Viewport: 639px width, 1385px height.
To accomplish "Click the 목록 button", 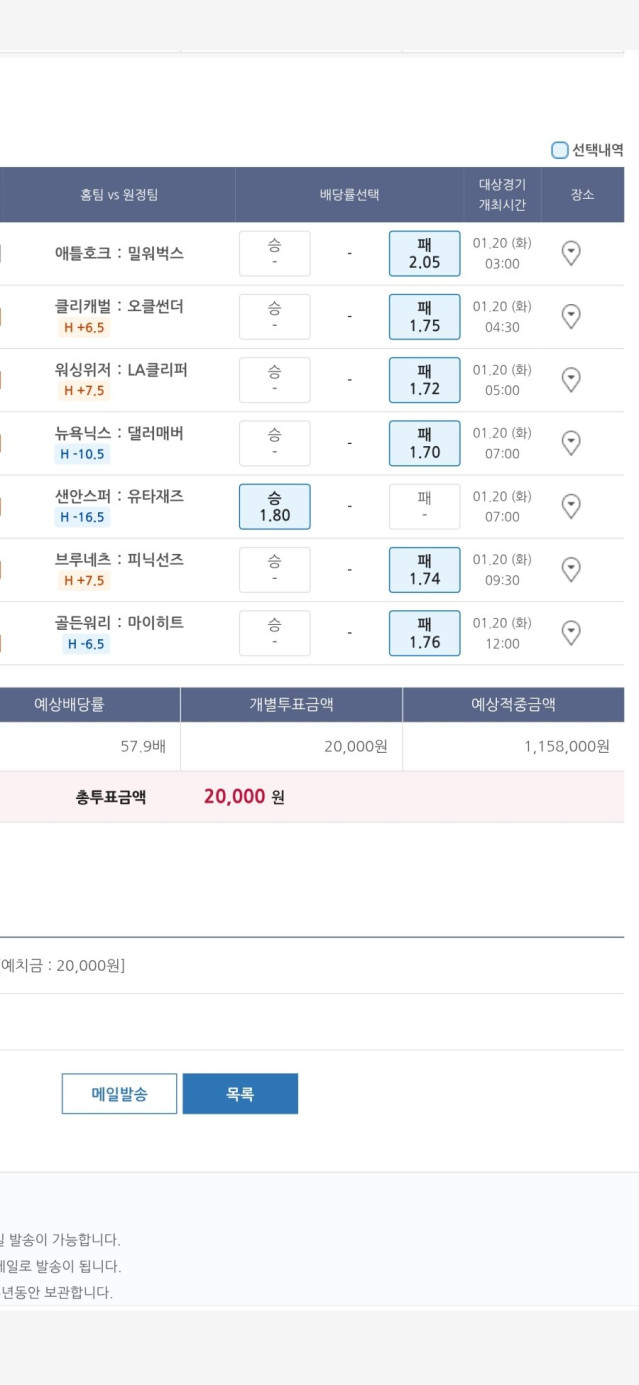I will tap(240, 1093).
